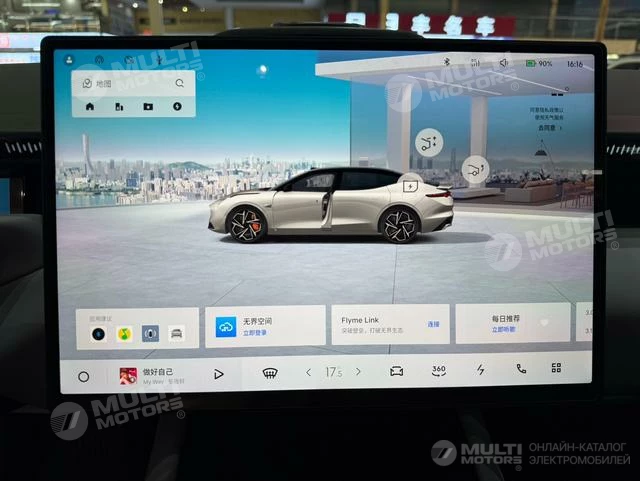The width and height of the screenshot is (640, 481).
Task: Open the map search magnifier
Action: click(179, 84)
